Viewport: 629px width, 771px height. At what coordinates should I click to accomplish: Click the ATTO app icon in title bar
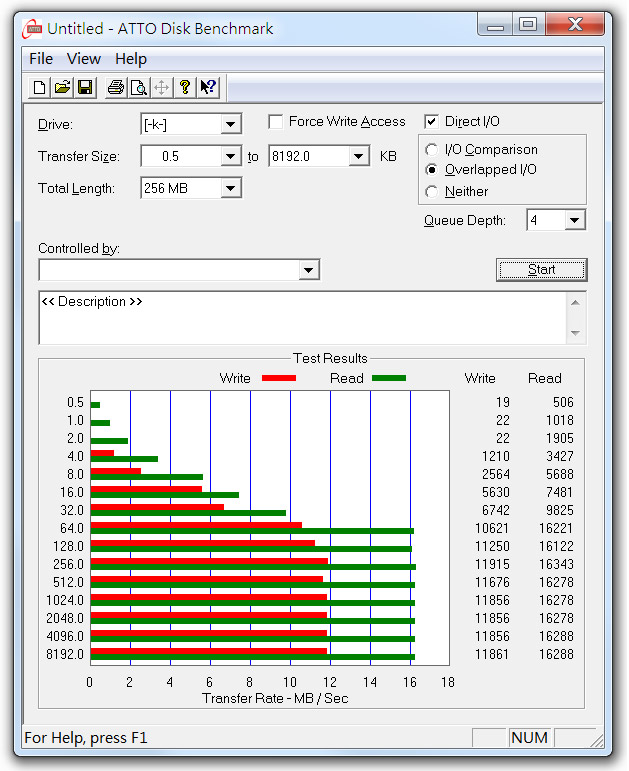(x=32, y=29)
